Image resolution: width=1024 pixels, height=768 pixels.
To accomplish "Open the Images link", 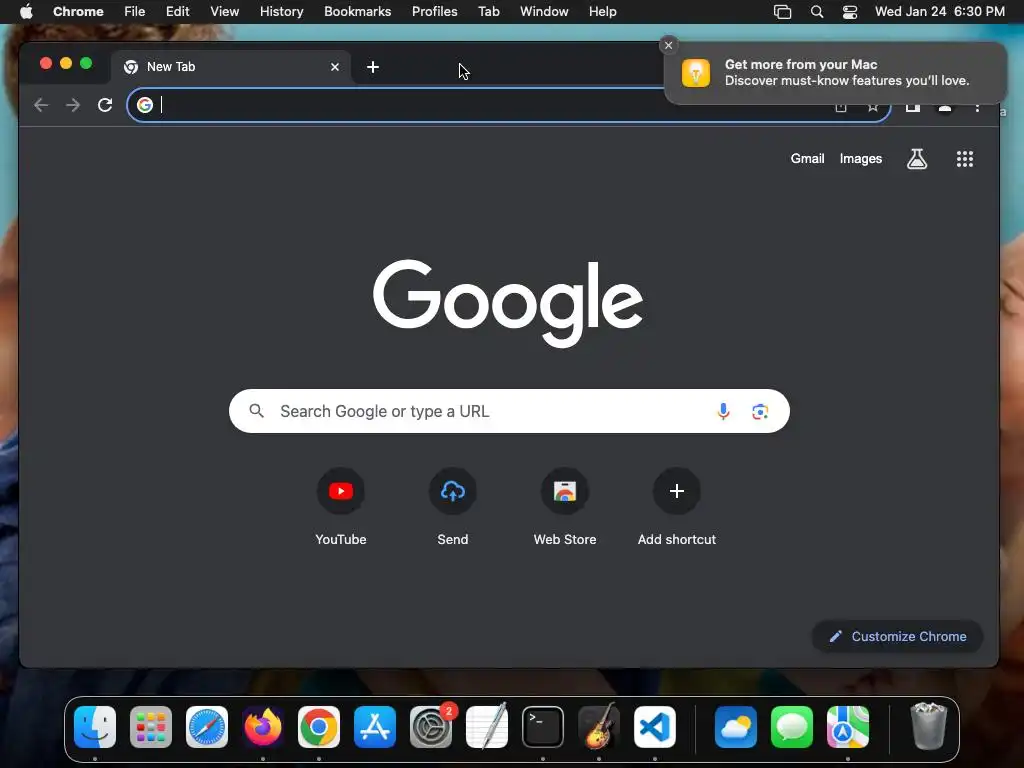I will [861, 159].
